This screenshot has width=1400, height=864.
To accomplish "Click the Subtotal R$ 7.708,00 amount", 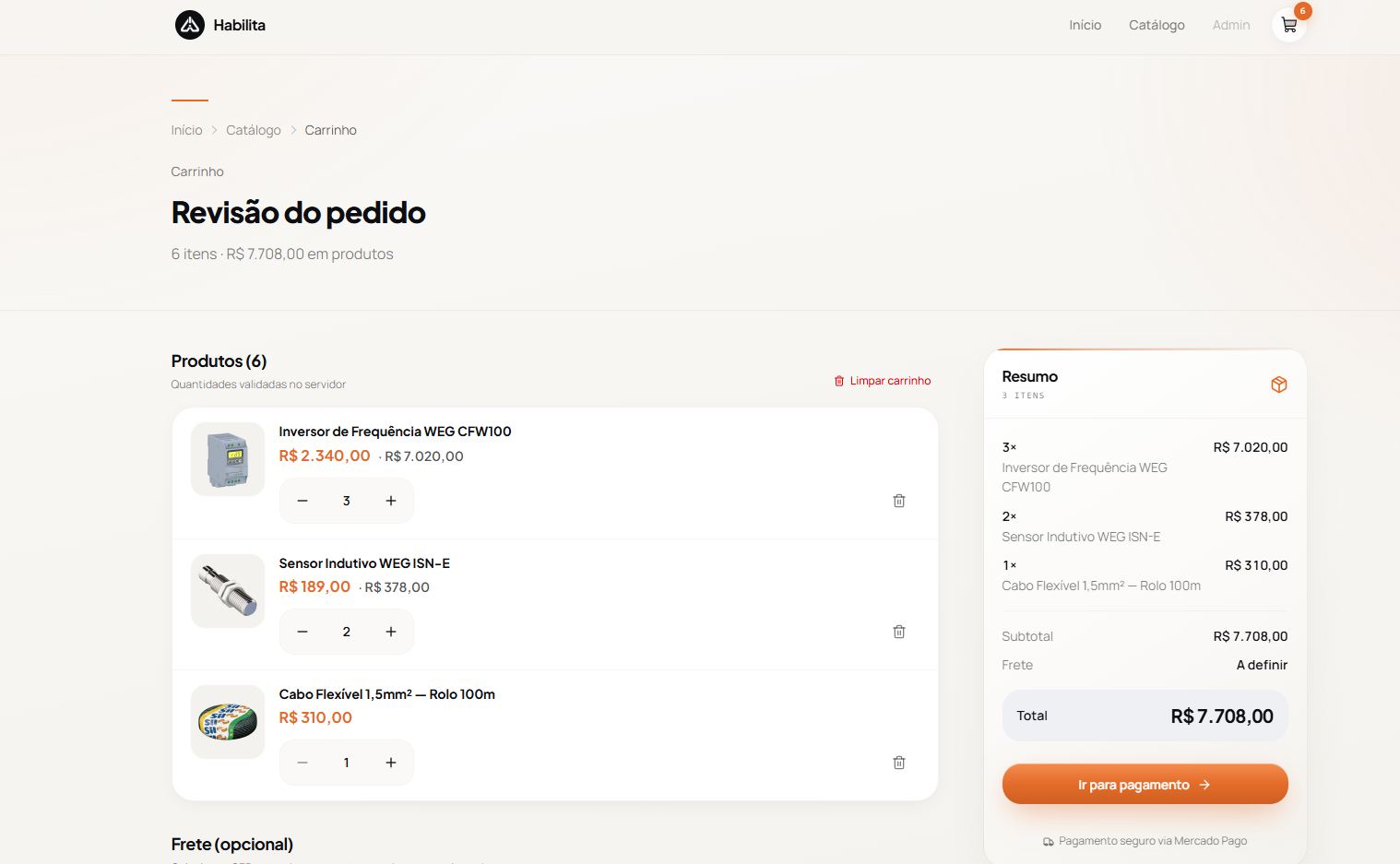I will [1251, 636].
